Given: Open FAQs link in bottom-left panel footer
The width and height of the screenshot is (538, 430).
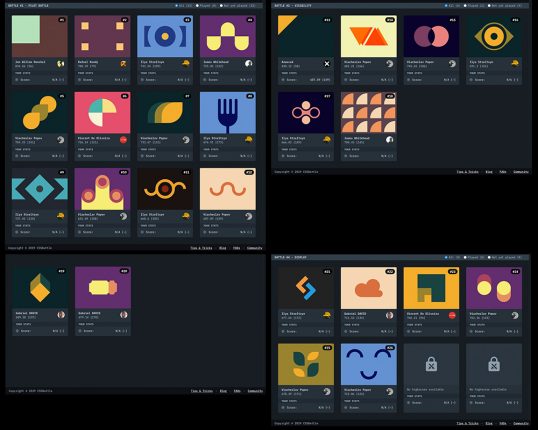Looking at the screenshot, I should pyautogui.click(x=237, y=391).
